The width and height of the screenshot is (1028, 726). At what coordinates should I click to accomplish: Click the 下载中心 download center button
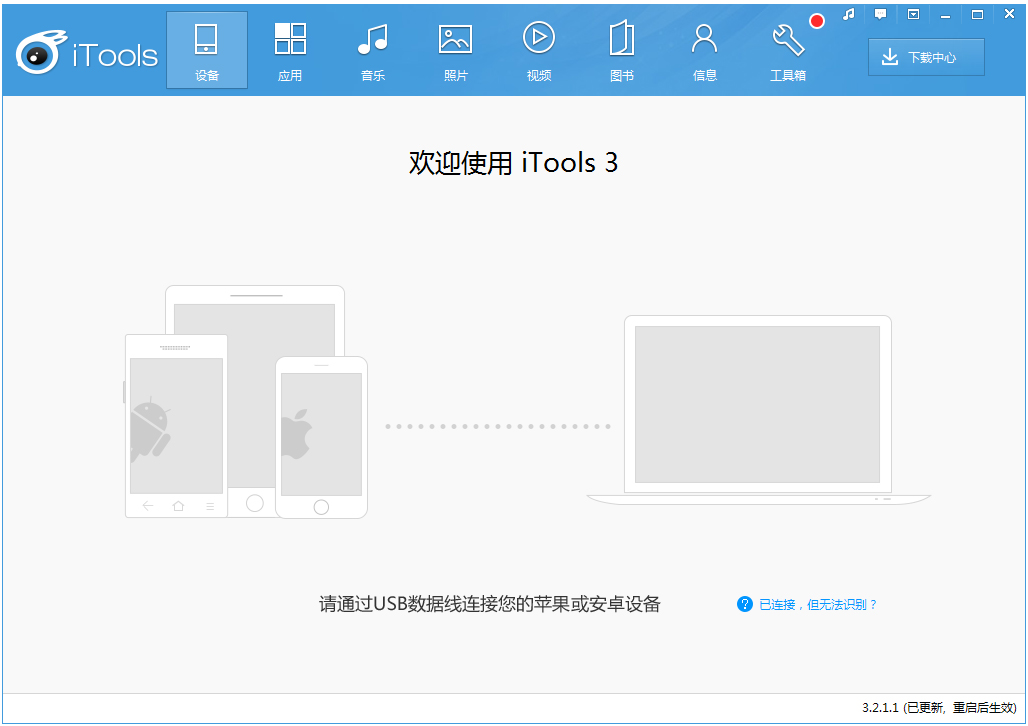tap(926, 58)
